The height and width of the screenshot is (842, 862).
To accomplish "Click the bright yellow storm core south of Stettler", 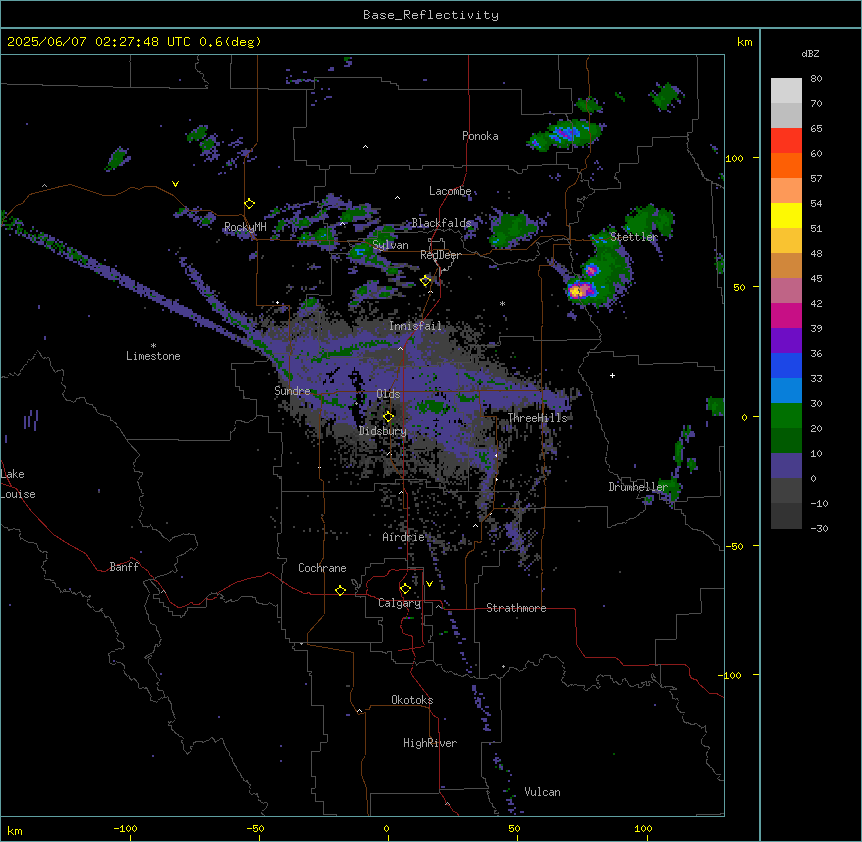I will (x=576, y=291).
